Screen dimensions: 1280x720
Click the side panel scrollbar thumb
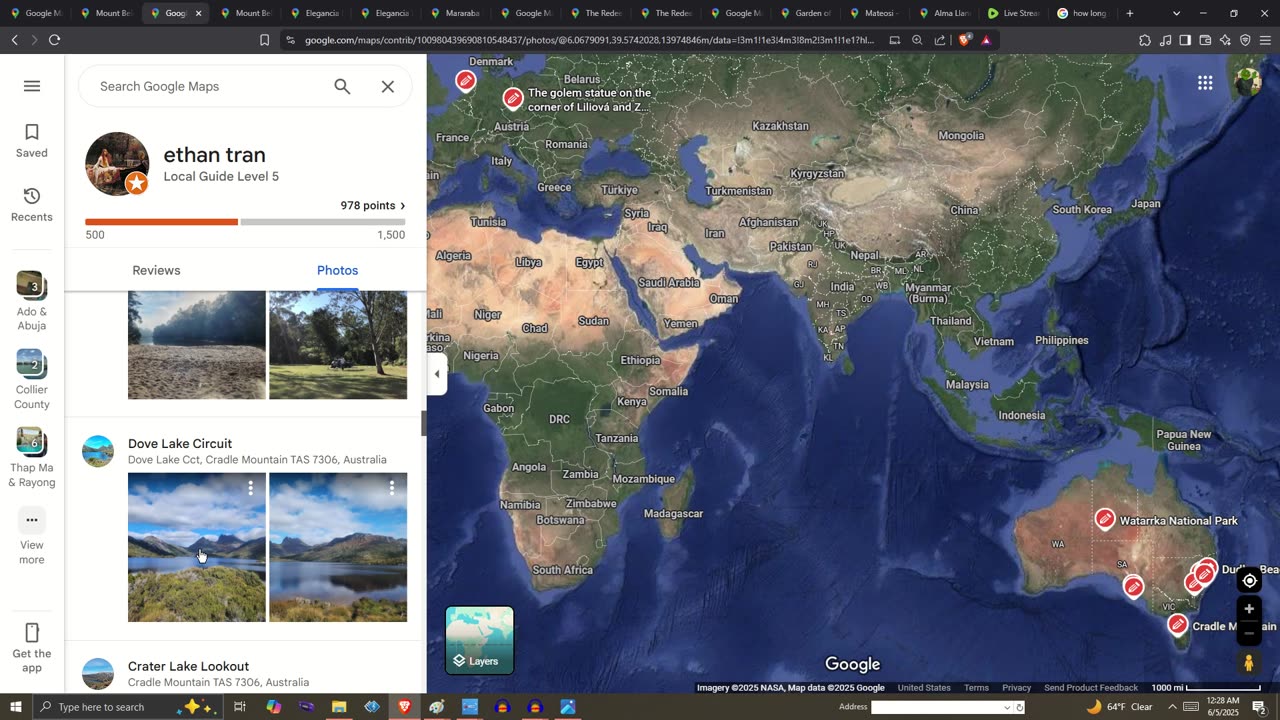pos(423,423)
